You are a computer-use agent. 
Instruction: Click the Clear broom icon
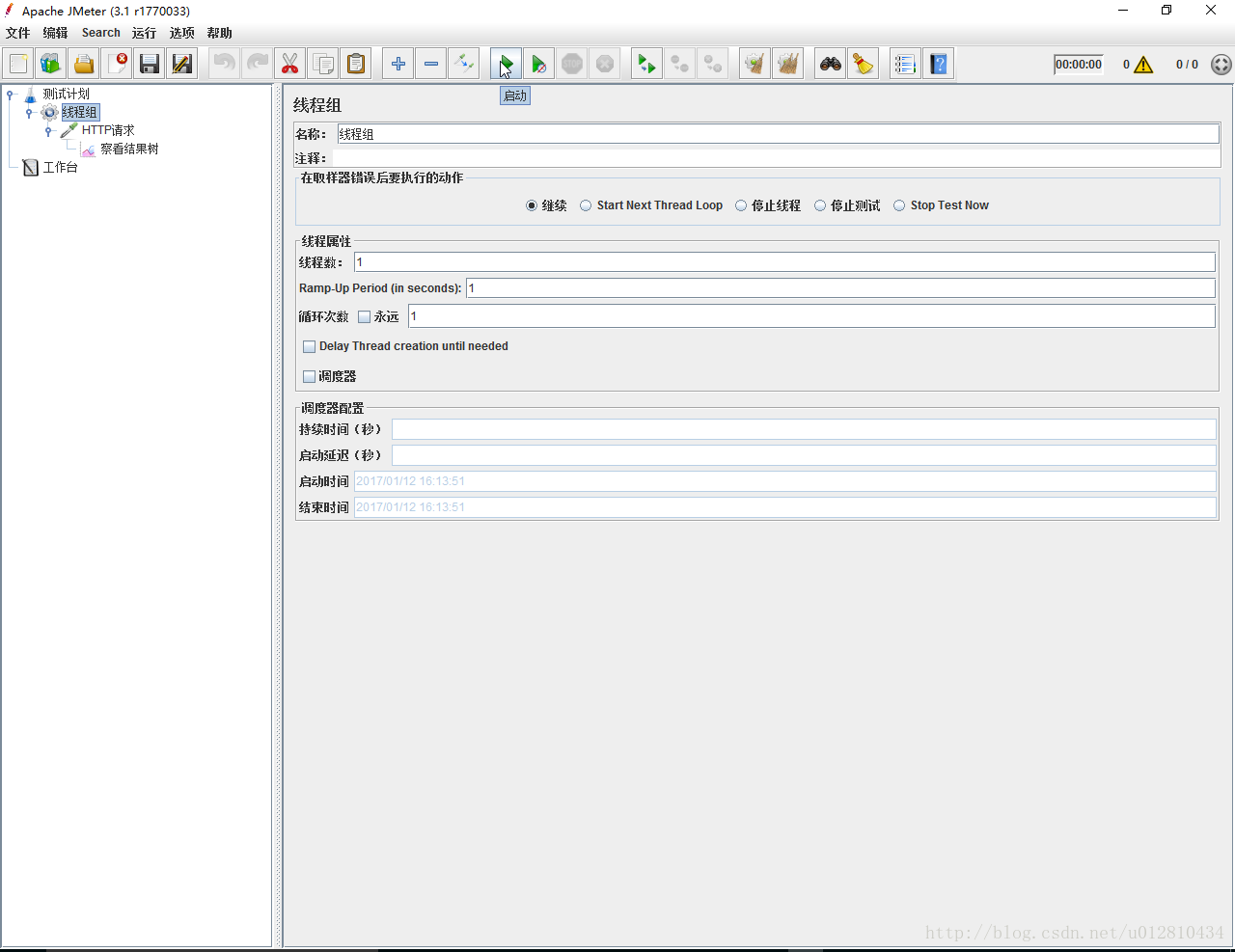(755, 64)
